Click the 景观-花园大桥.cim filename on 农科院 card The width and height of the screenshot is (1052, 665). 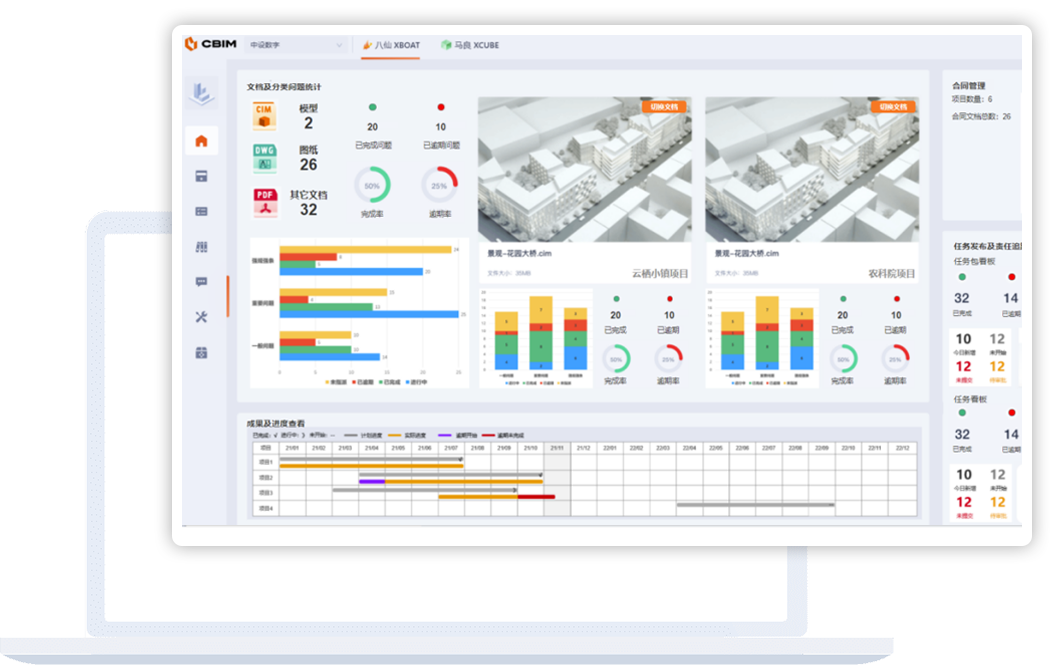pos(748,254)
